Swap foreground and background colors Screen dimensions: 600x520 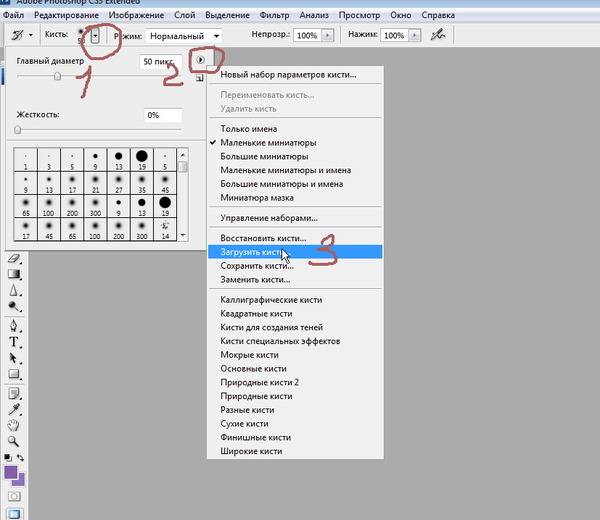(x=20, y=457)
